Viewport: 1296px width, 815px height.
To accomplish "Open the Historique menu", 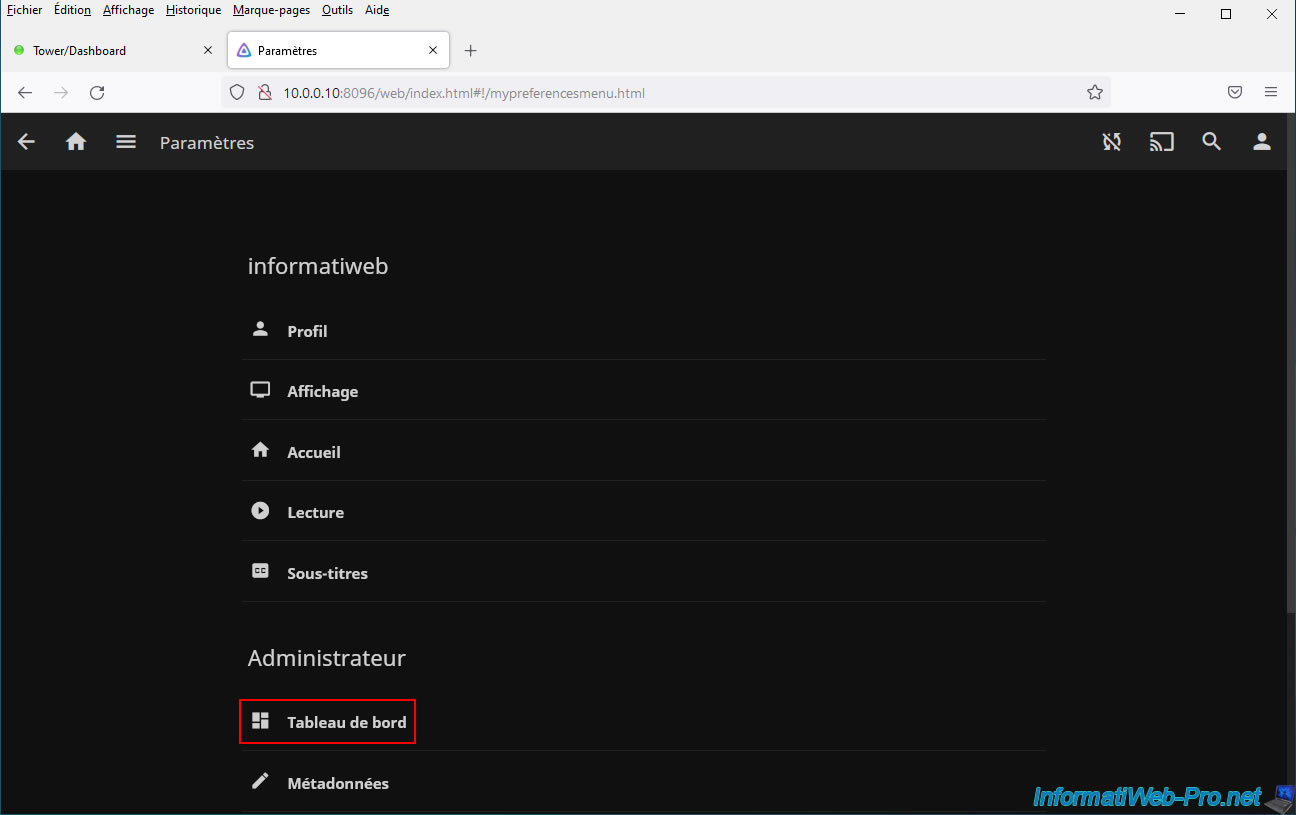I will [x=193, y=10].
